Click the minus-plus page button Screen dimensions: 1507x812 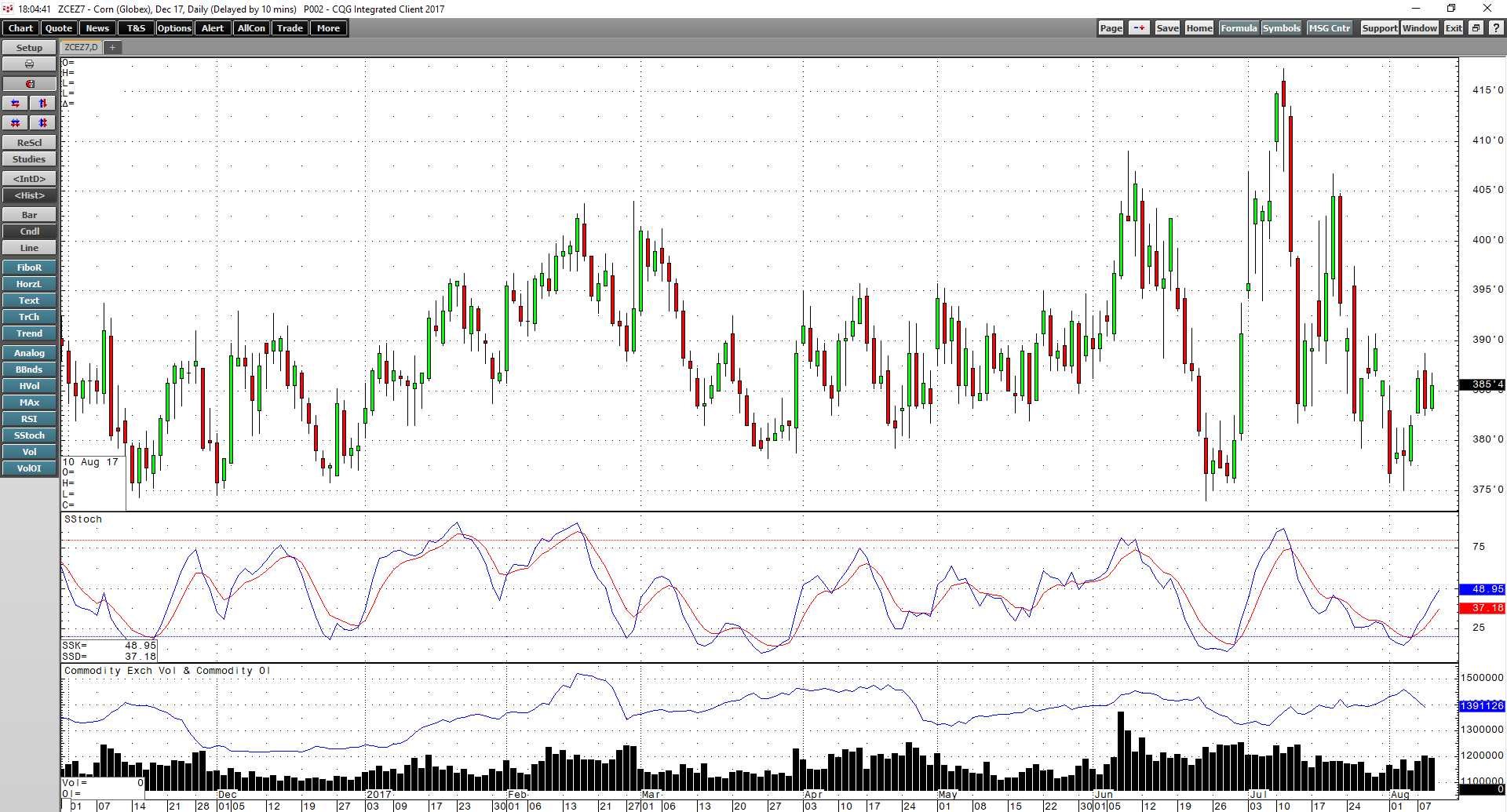pyautogui.click(x=1139, y=28)
